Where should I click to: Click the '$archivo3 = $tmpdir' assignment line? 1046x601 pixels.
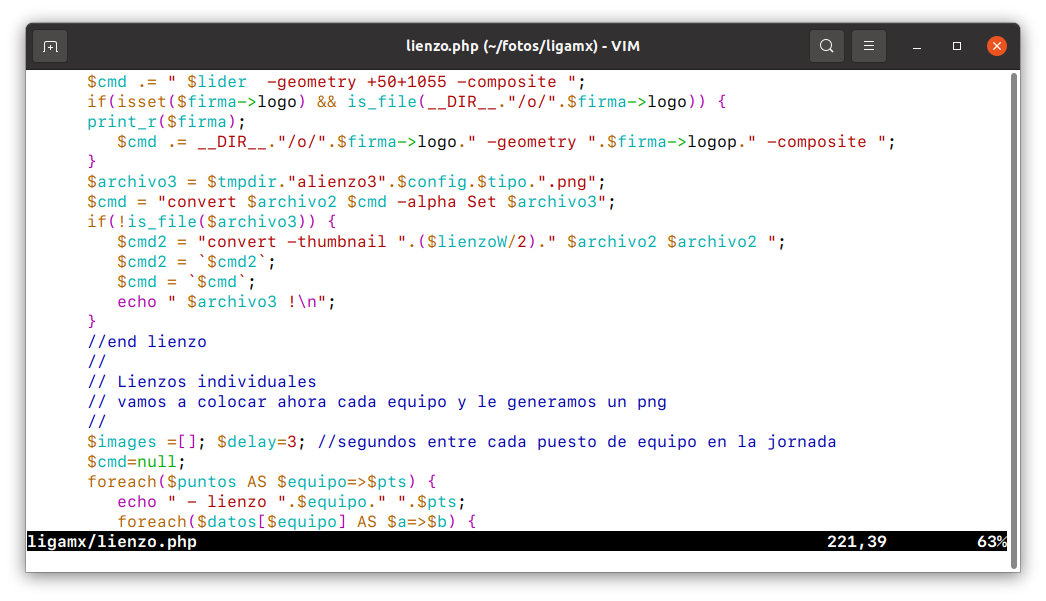tap(346, 182)
